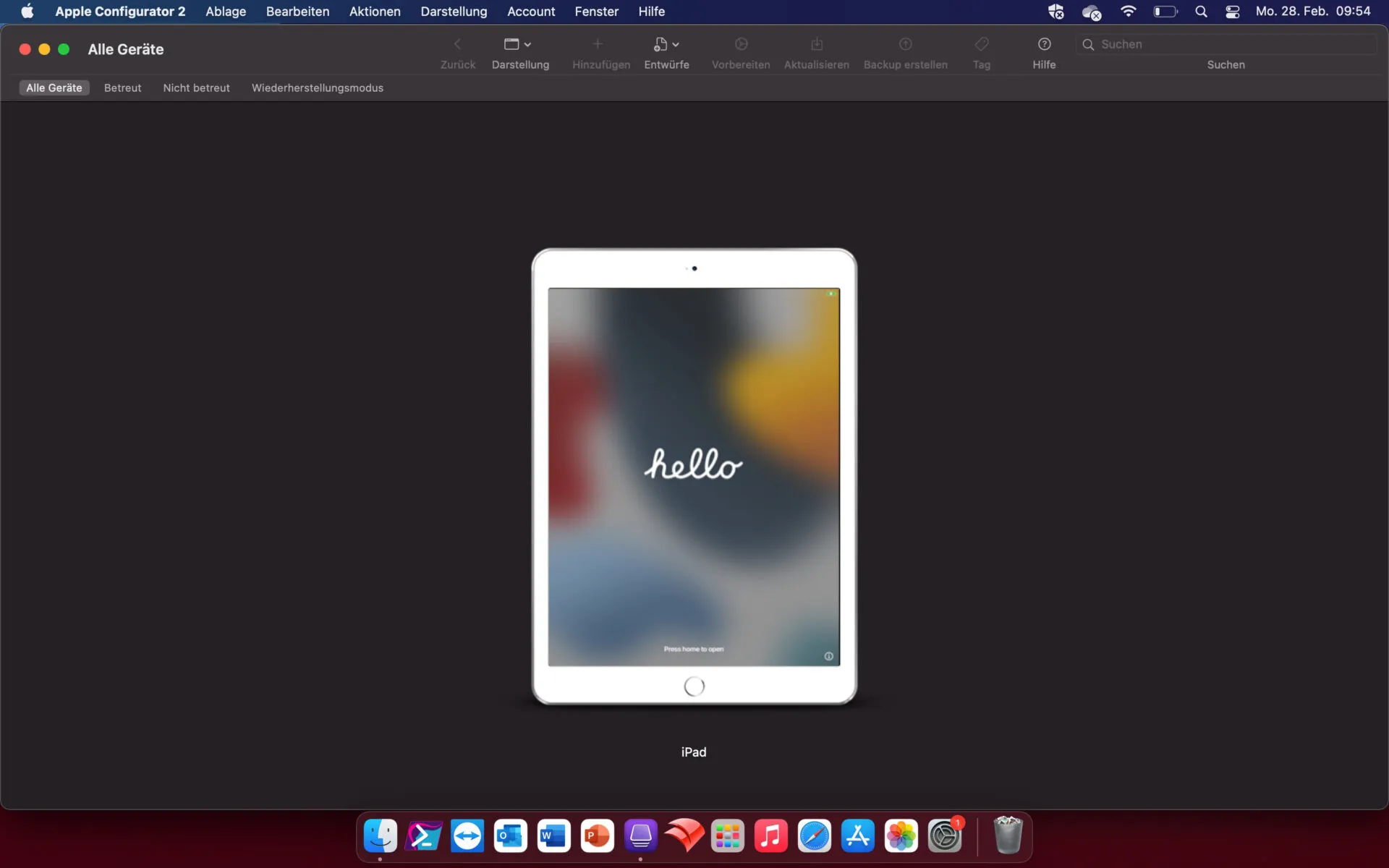Switch to the Betreut filter tab
1389x868 pixels.
pyautogui.click(x=122, y=88)
